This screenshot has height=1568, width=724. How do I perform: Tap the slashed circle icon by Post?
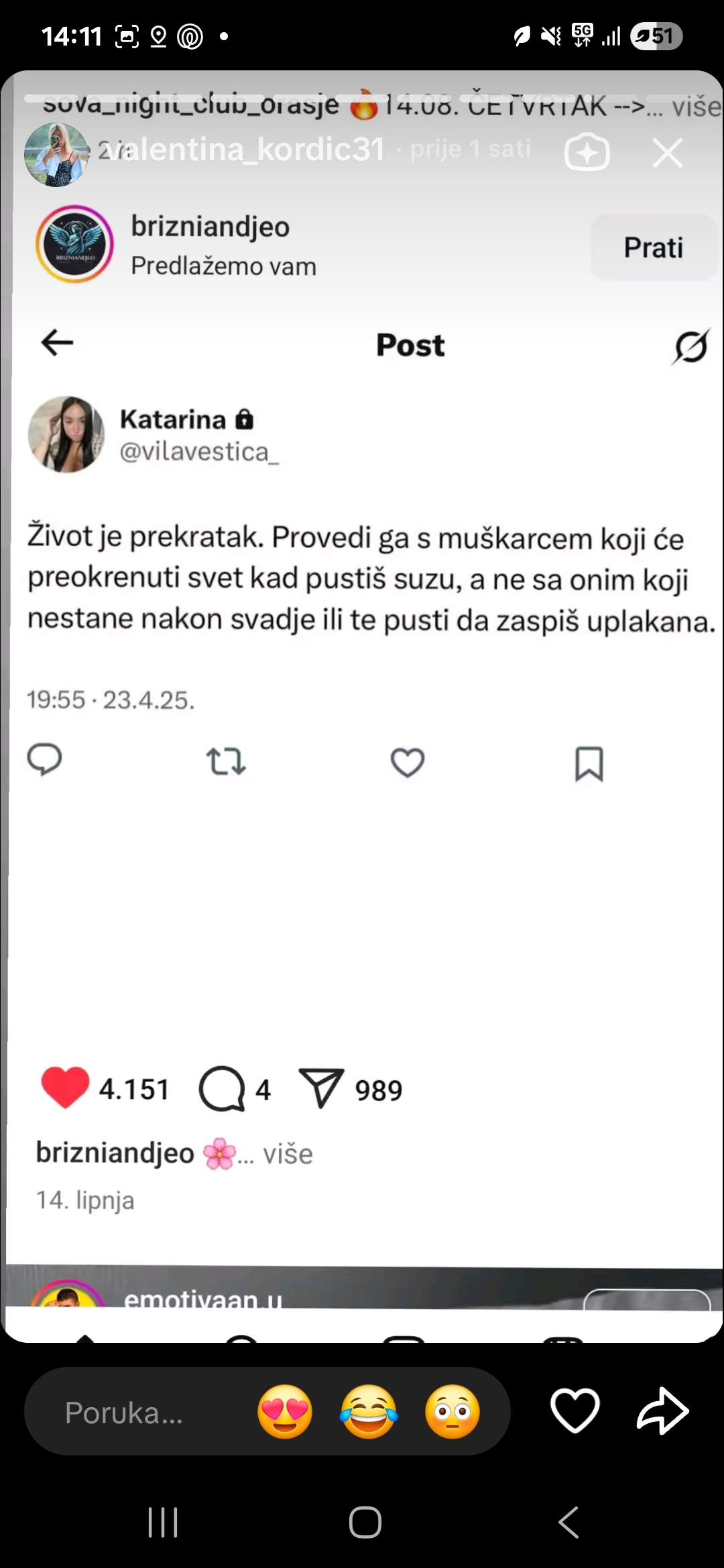(x=691, y=346)
